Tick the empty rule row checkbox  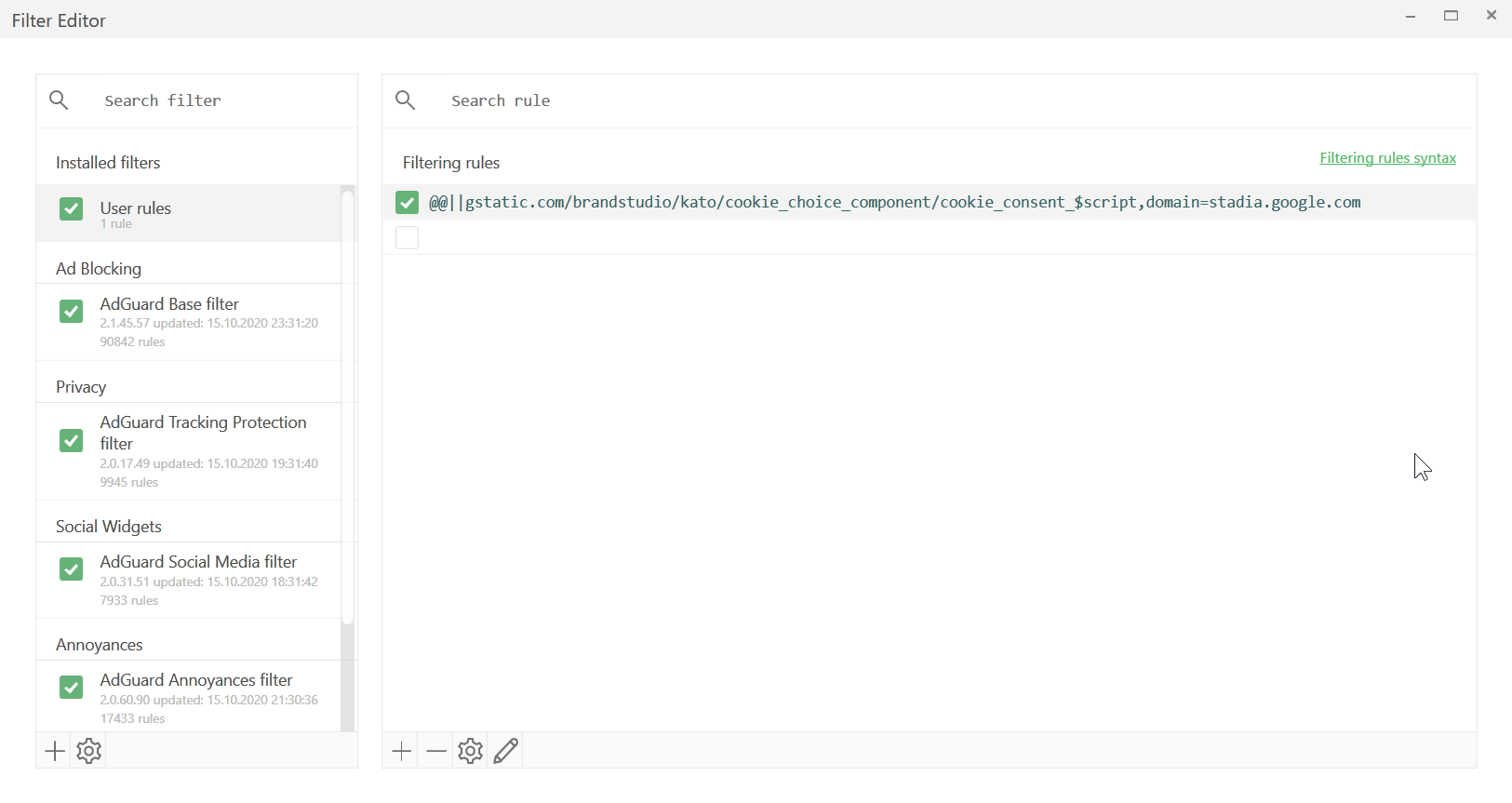tap(408, 239)
